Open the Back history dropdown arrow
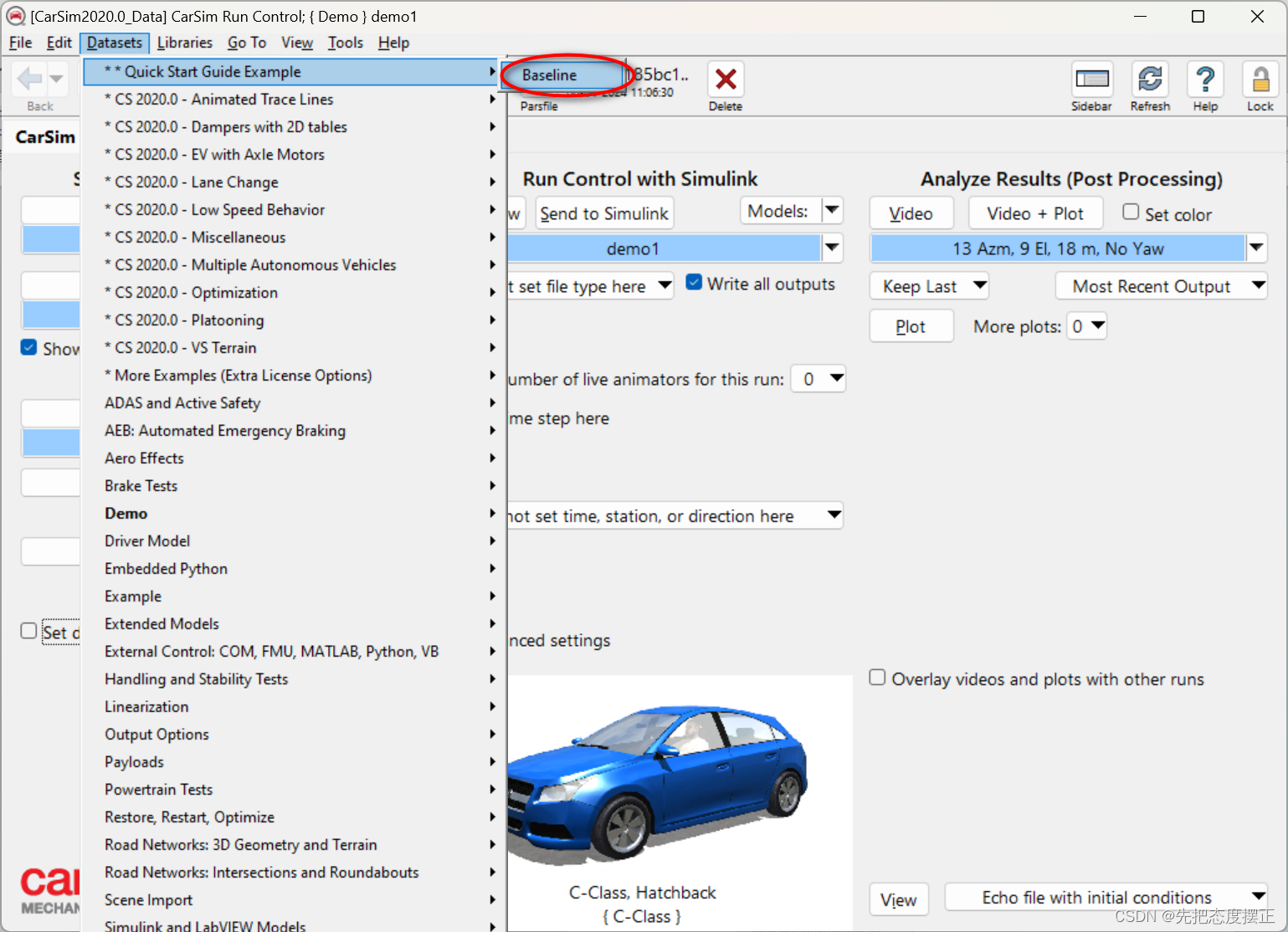 pyautogui.click(x=56, y=79)
